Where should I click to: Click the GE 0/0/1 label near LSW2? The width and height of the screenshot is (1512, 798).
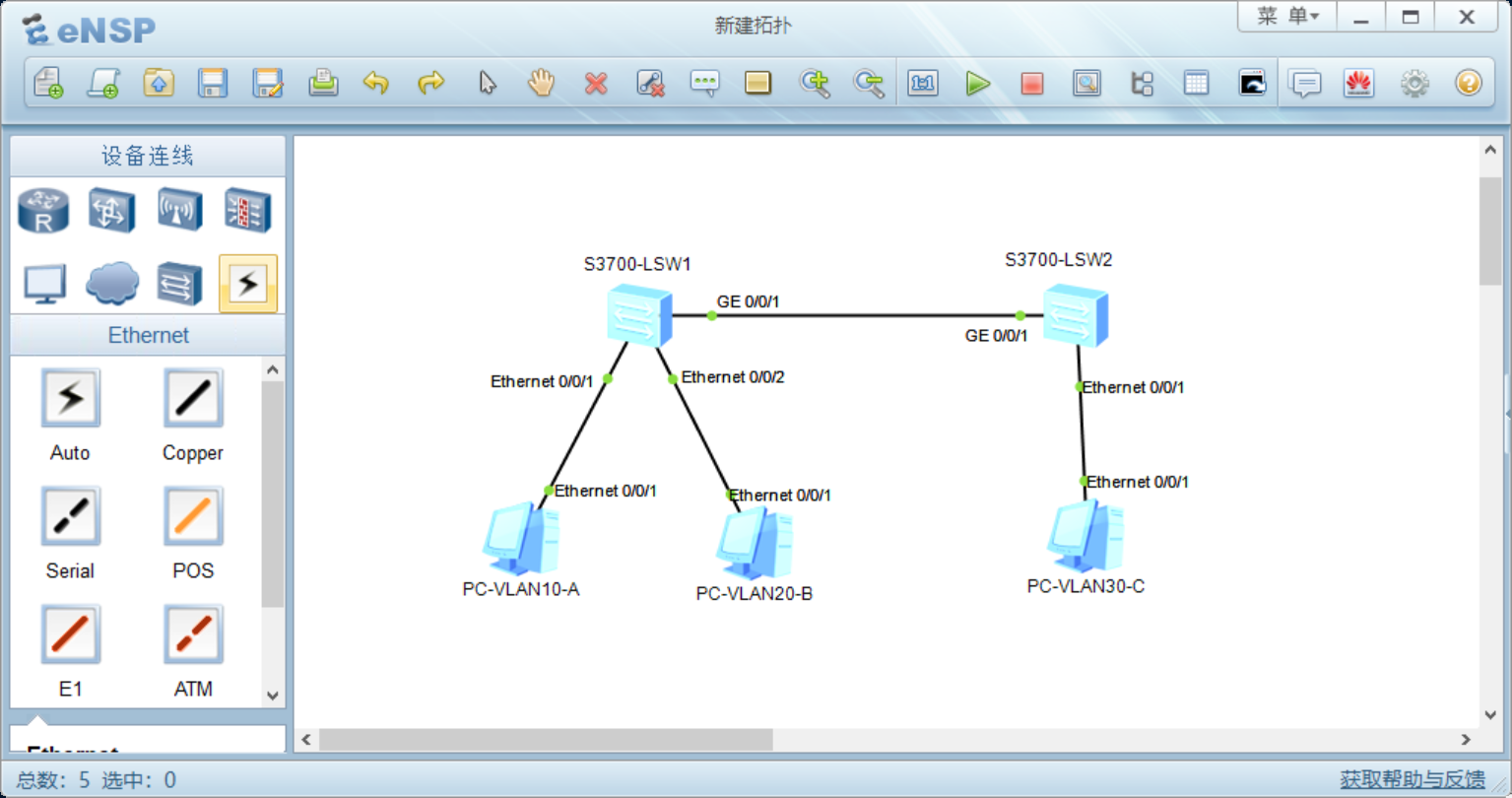click(996, 336)
